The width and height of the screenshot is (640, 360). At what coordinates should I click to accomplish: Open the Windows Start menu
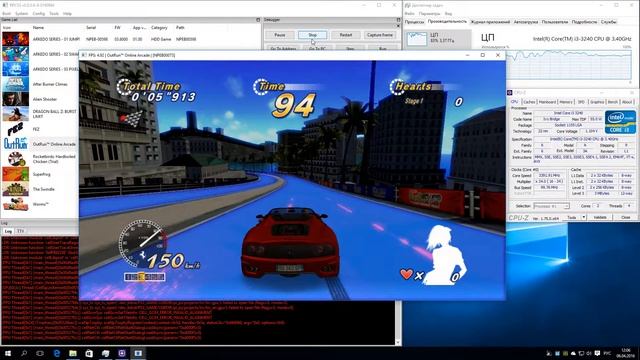pos(7,353)
